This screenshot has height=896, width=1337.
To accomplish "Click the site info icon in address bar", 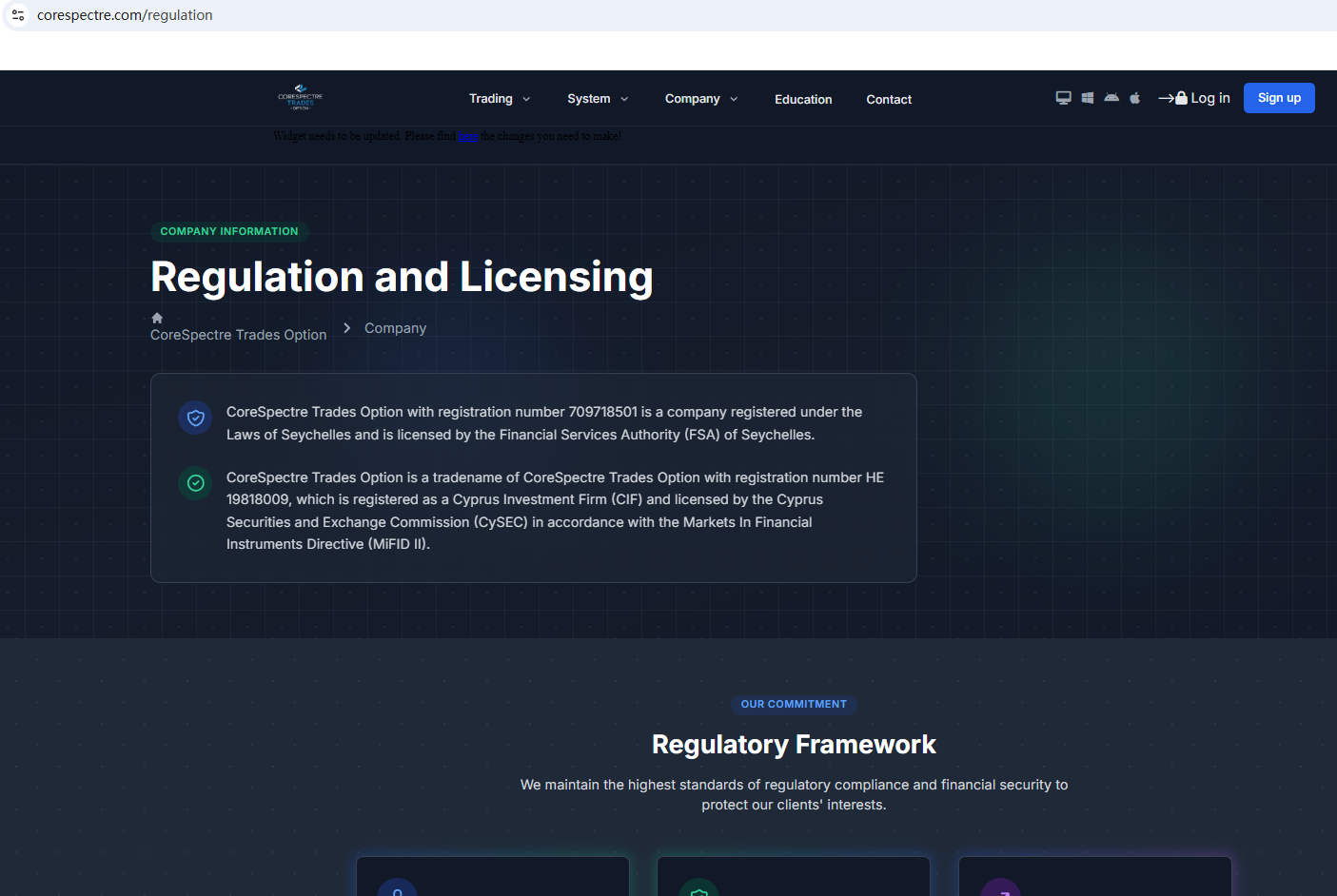I will 18,15.
